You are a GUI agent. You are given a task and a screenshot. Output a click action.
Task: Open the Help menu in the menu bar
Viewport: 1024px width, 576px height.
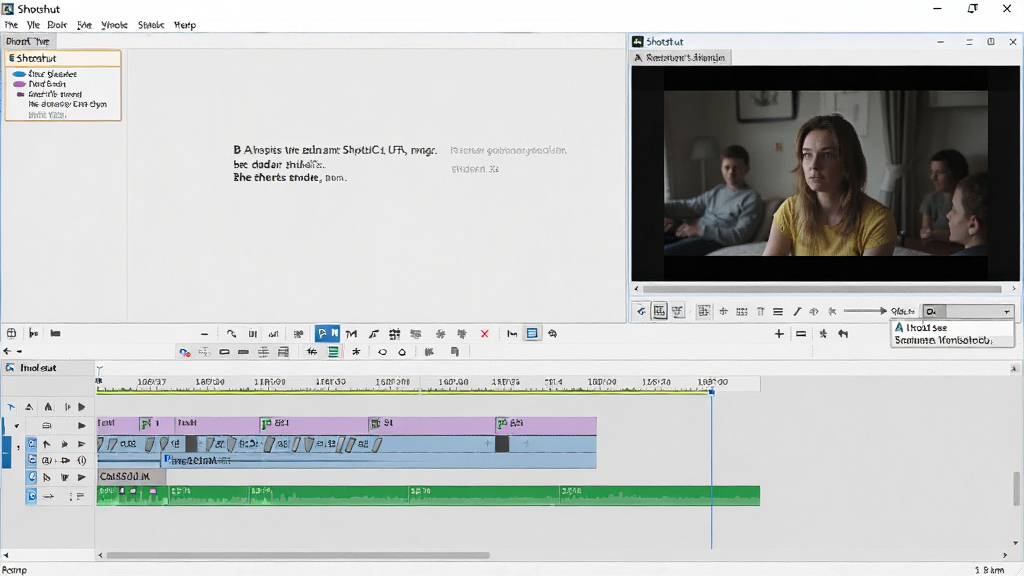click(x=185, y=25)
